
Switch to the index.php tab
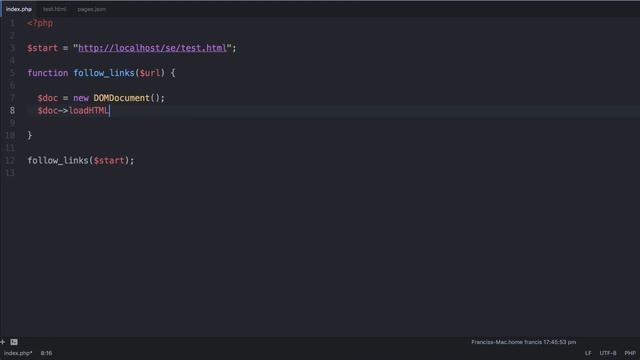tap(19, 9)
